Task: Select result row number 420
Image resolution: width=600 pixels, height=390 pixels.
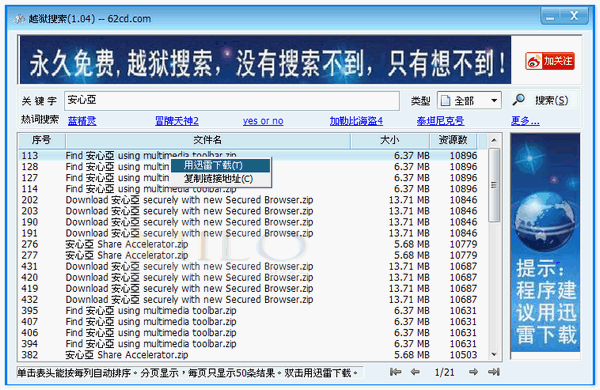Action: coord(253,278)
